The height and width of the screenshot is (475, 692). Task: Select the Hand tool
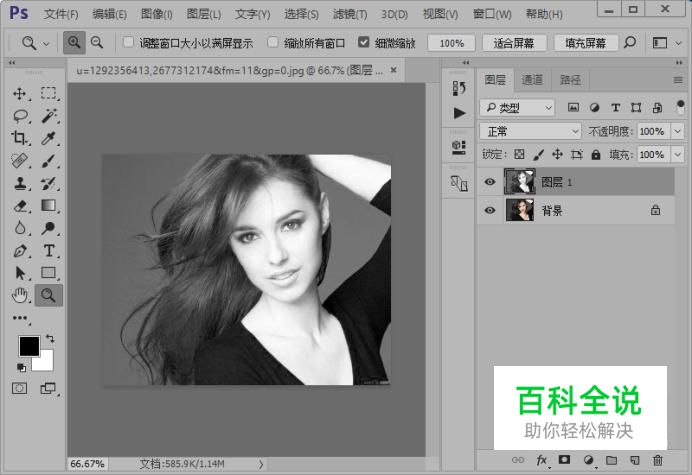(19, 295)
